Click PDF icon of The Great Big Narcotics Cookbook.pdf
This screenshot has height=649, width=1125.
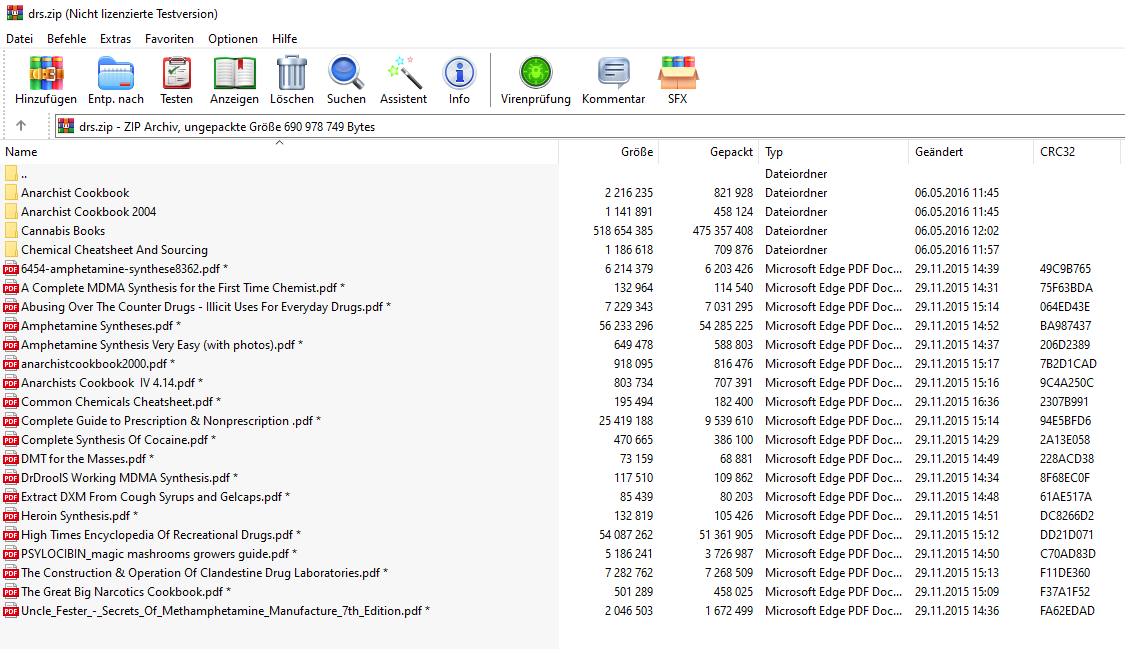pos(11,592)
